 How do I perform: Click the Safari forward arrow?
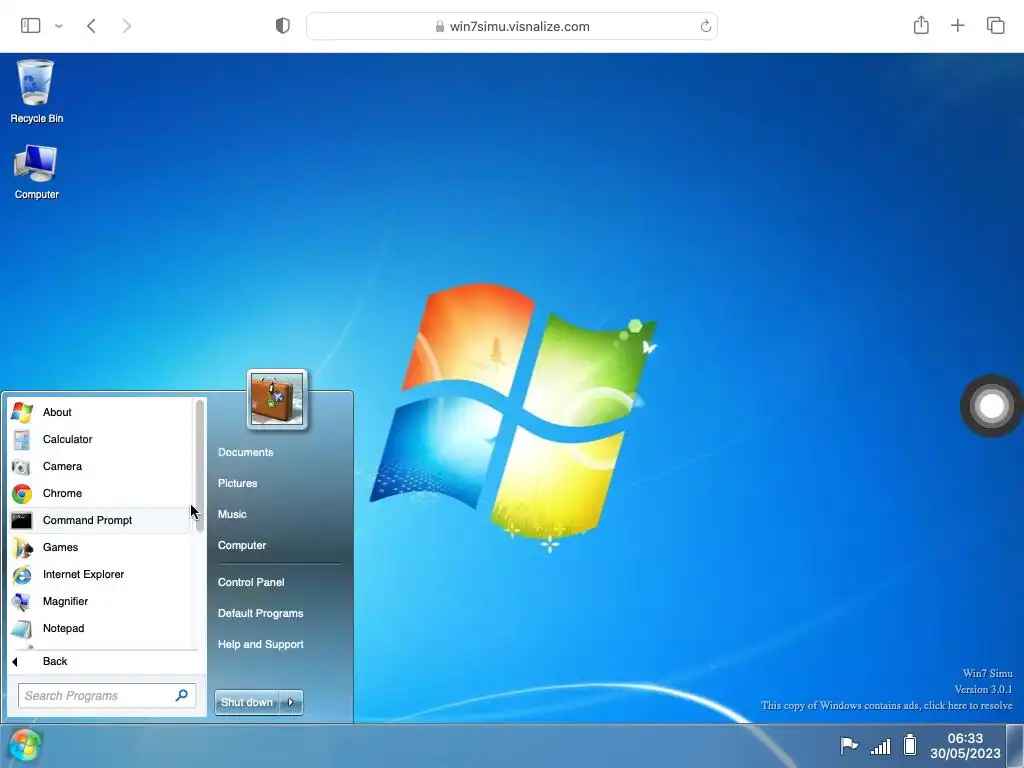127,26
